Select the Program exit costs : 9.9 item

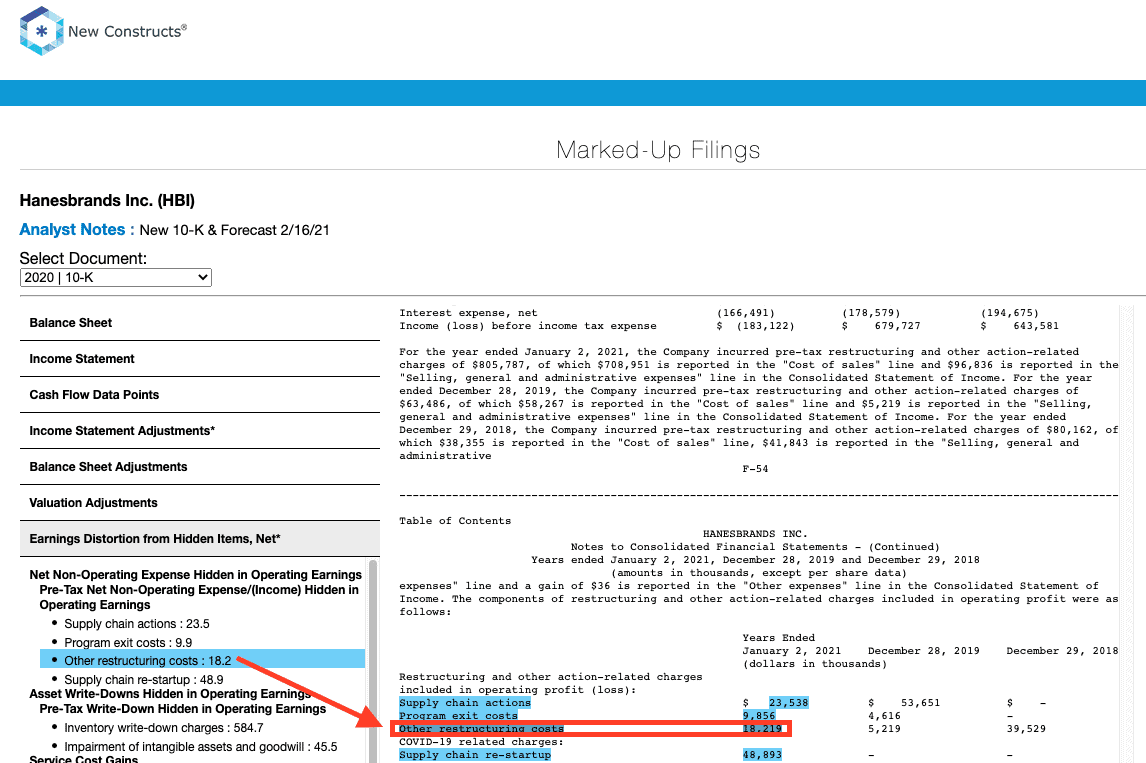[x=128, y=643]
